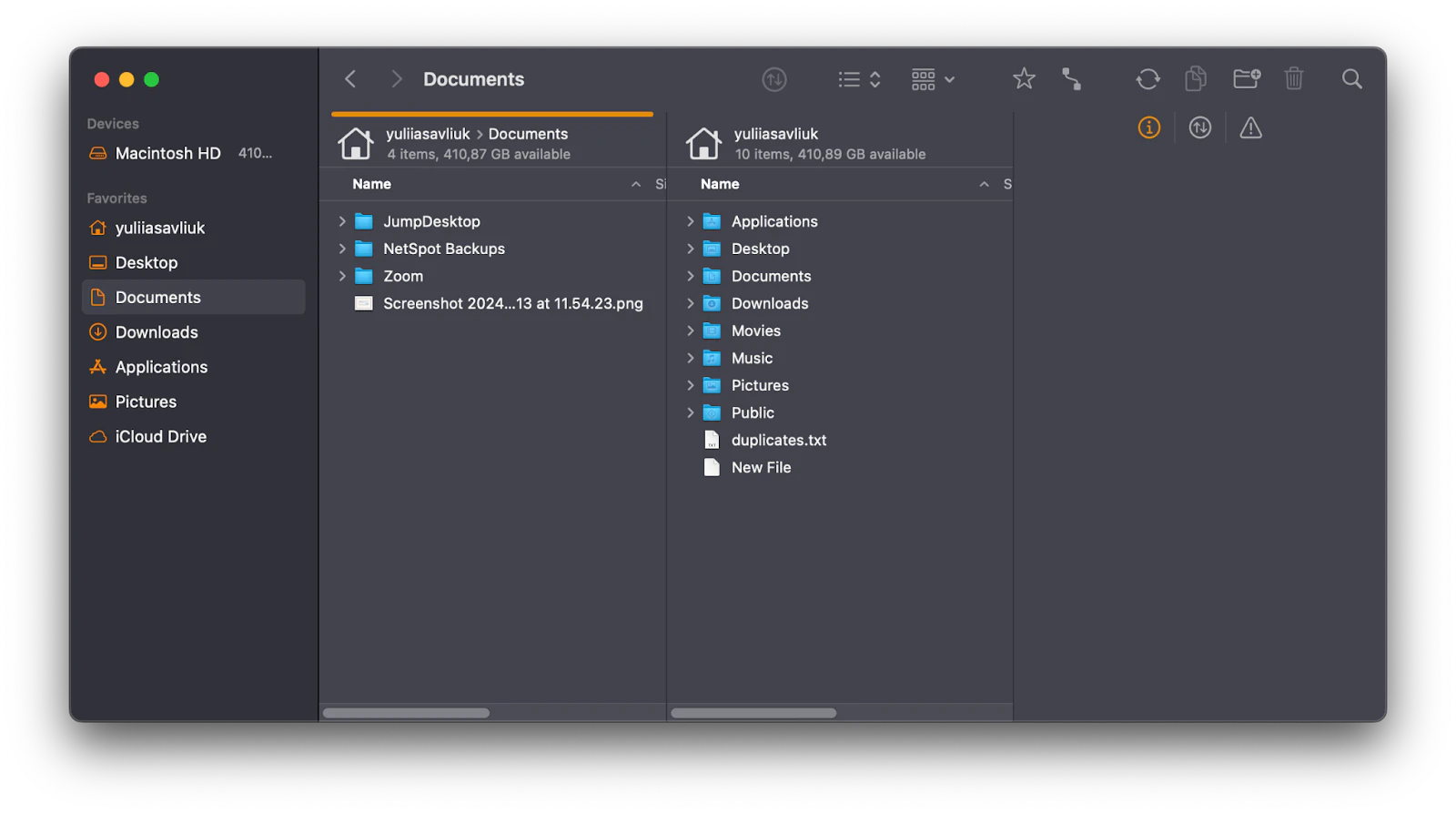Select Downloads in the sidebar Favorites
The height and width of the screenshot is (814, 1456).
(157, 332)
